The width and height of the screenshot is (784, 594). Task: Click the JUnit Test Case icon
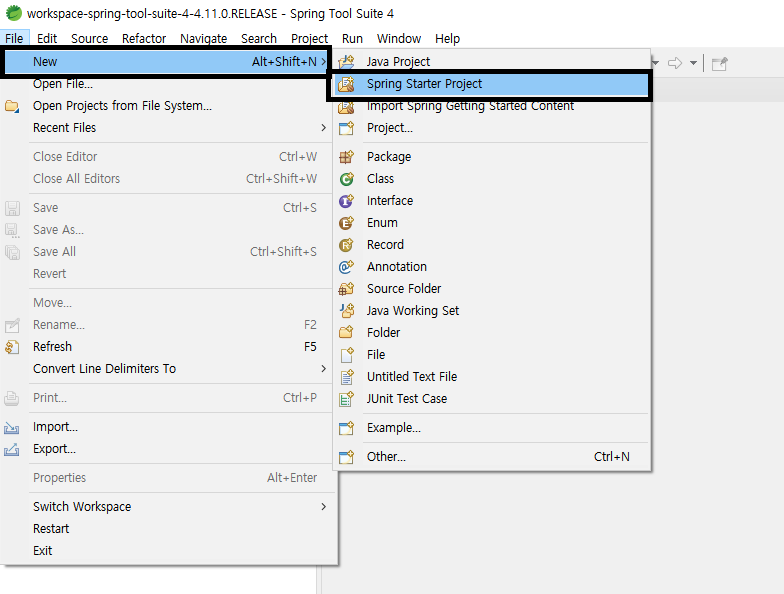click(x=346, y=399)
